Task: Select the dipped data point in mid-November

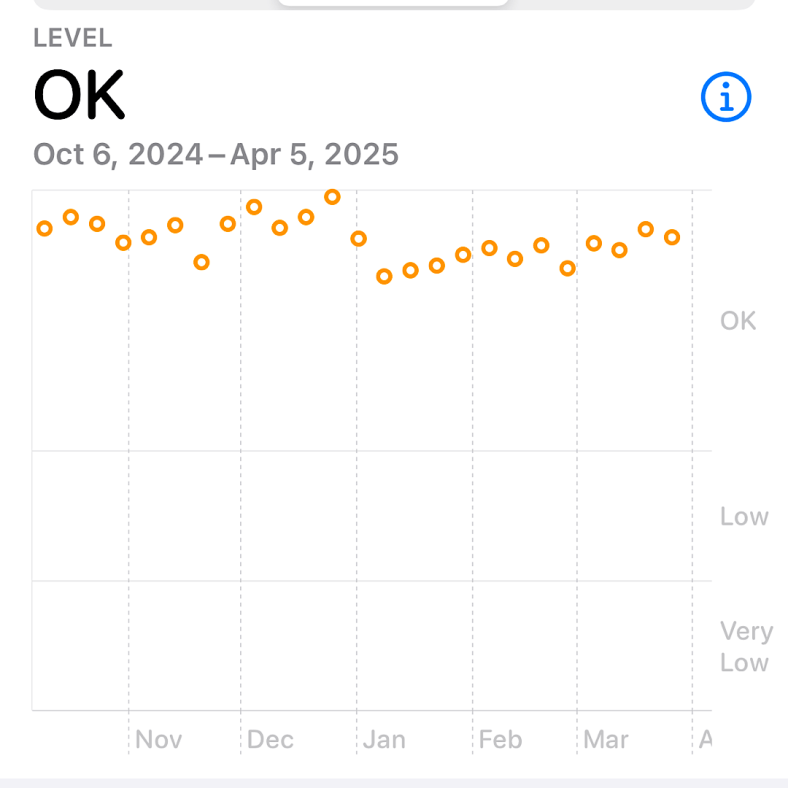Action: (x=201, y=262)
